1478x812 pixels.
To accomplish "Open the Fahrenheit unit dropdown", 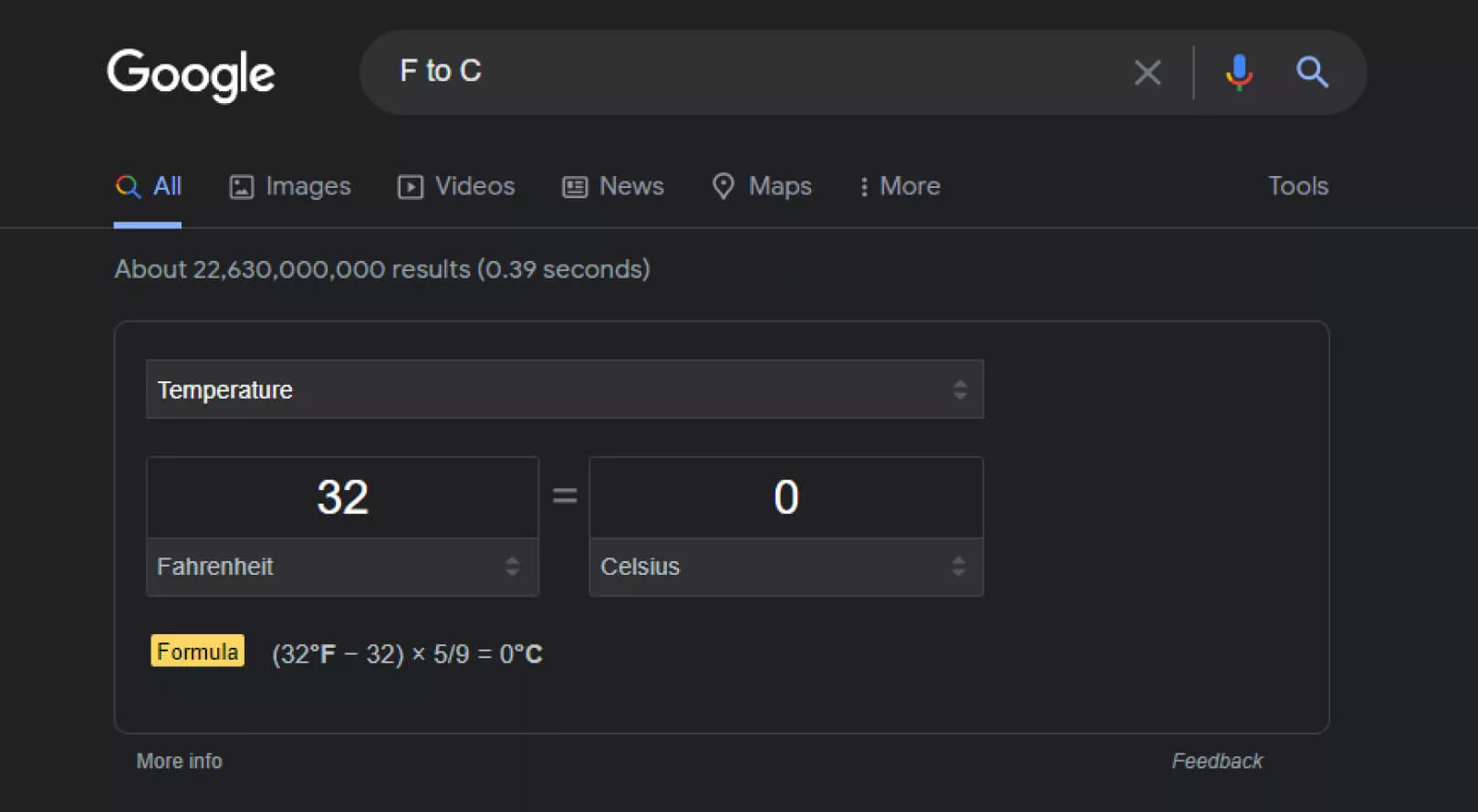I will pyautogui.click(x=342, y=567).
